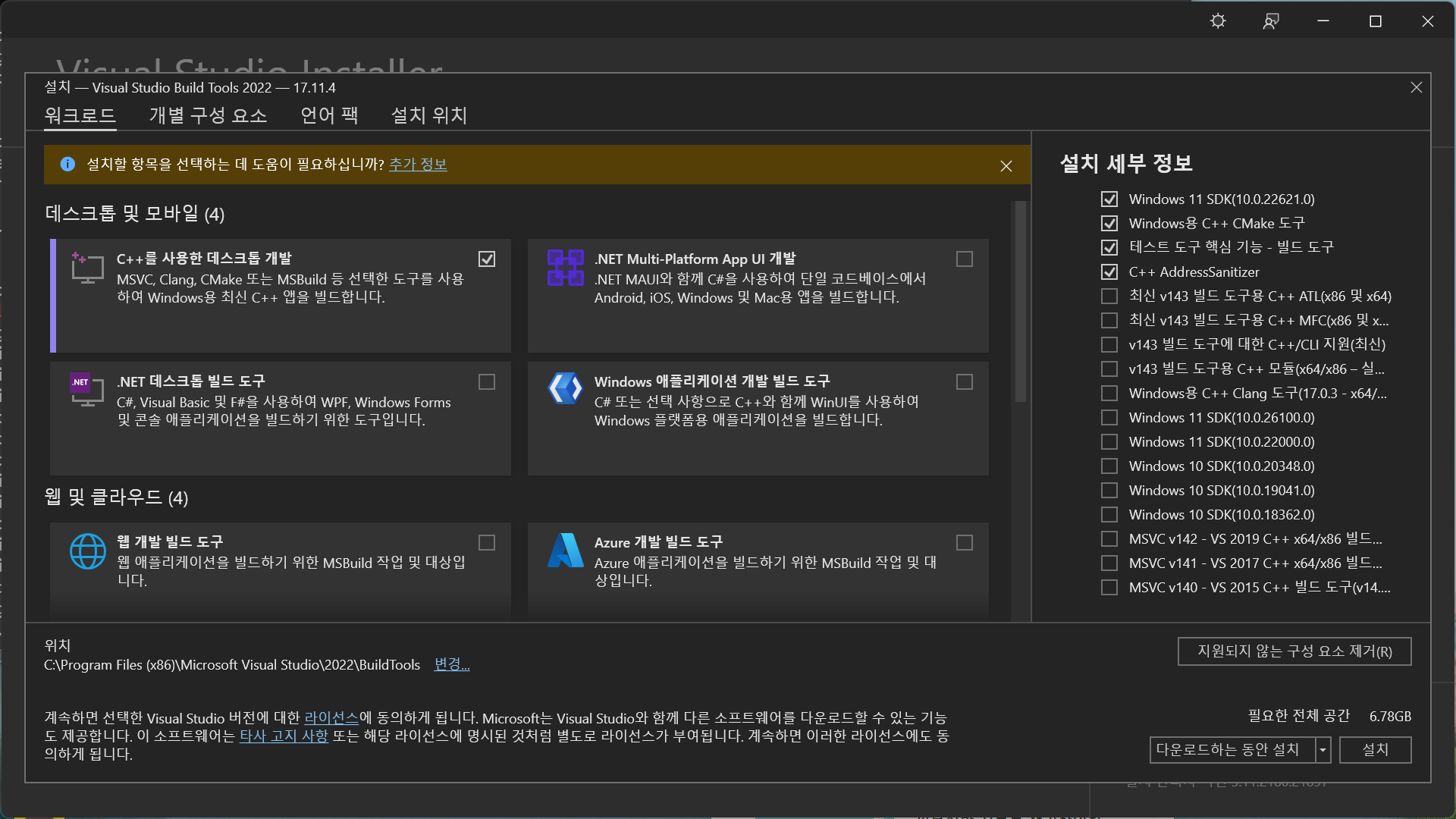This screenshot has height=819, width=1456.
Task: Click the .NET desktop build tools icon
Action: [x=87, y=389]
